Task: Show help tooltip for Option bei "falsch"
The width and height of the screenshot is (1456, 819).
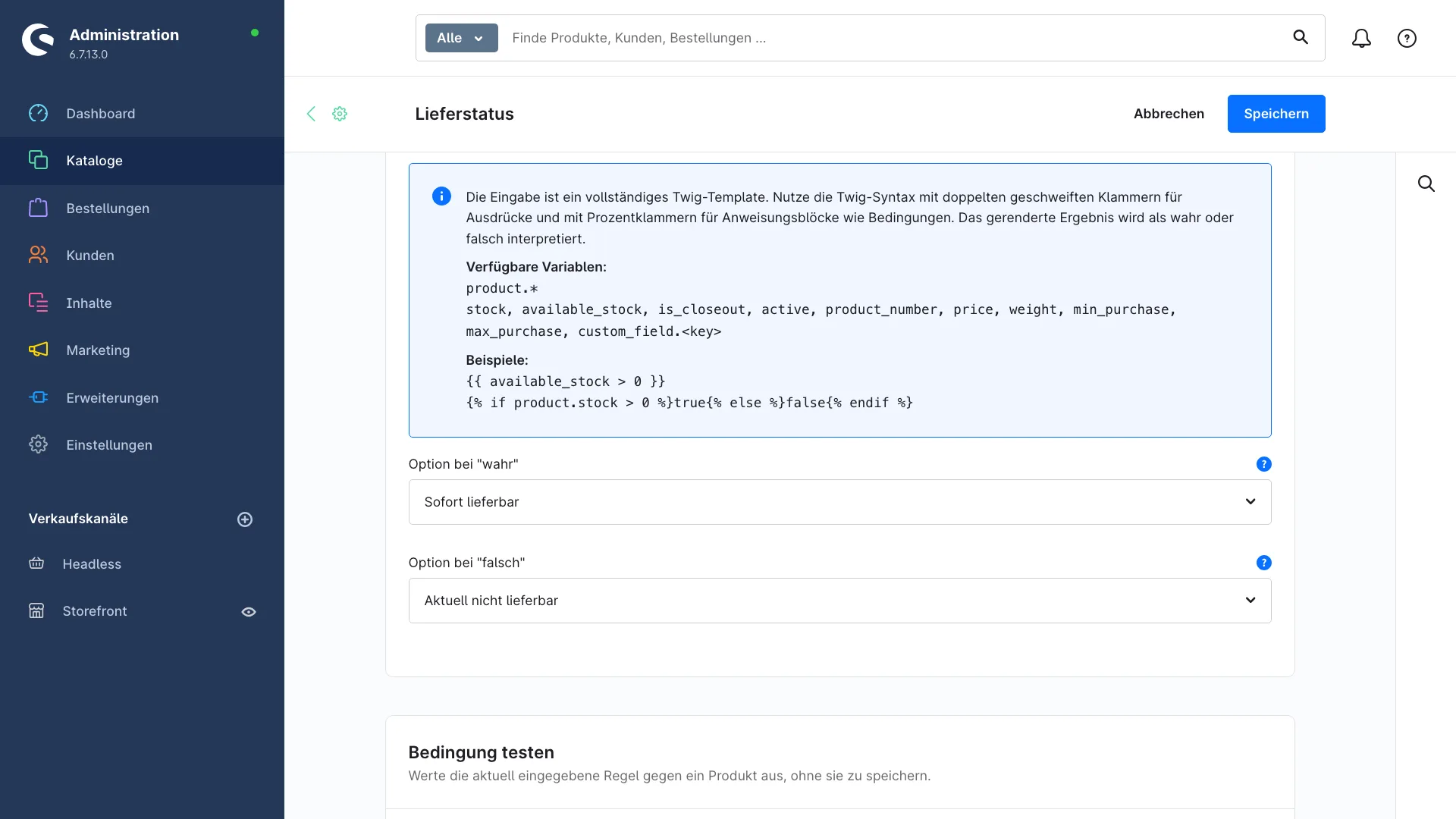Action: coord(1263,563)
